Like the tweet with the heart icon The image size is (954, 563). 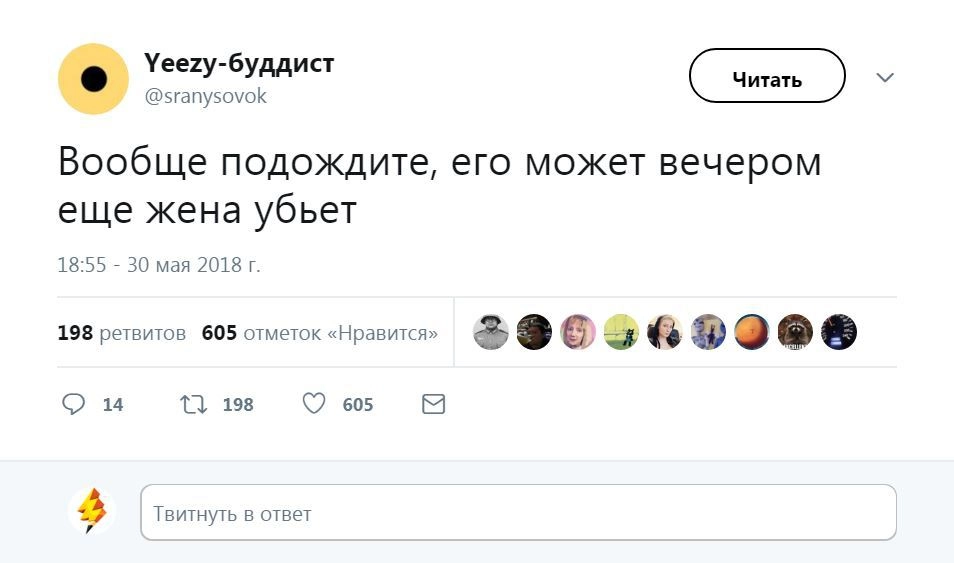point(314,404)
